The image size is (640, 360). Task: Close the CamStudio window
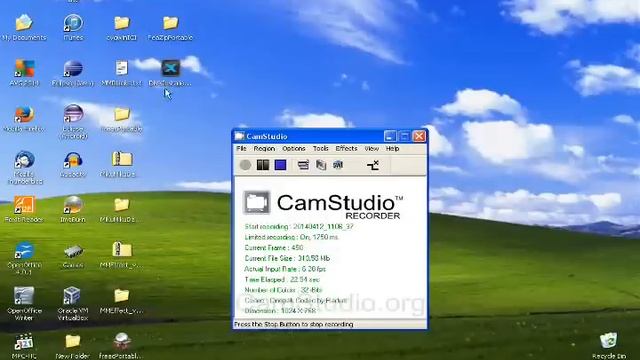(419, 136)
